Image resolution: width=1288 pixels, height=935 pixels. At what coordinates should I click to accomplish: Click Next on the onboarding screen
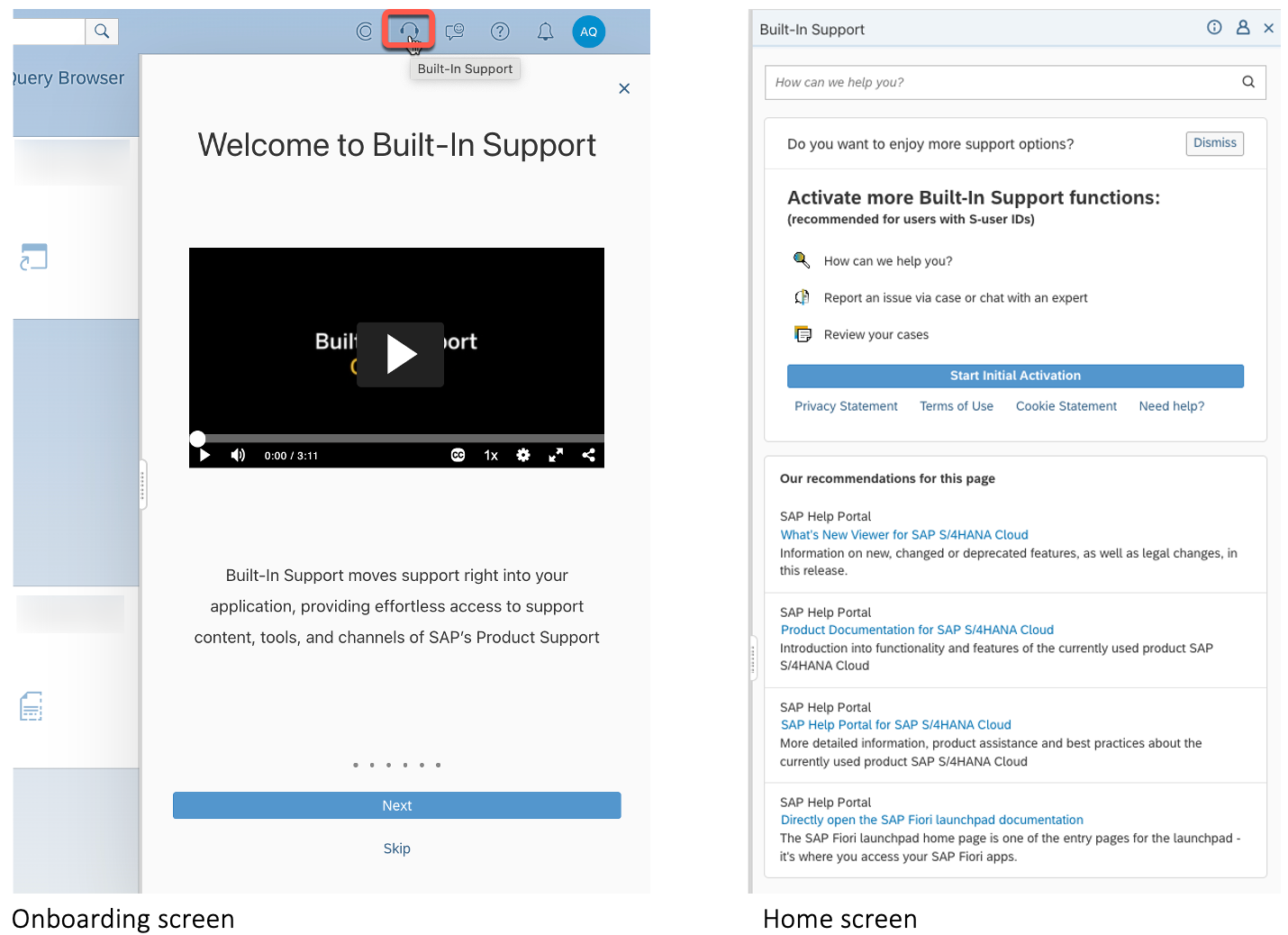point(396,805)
